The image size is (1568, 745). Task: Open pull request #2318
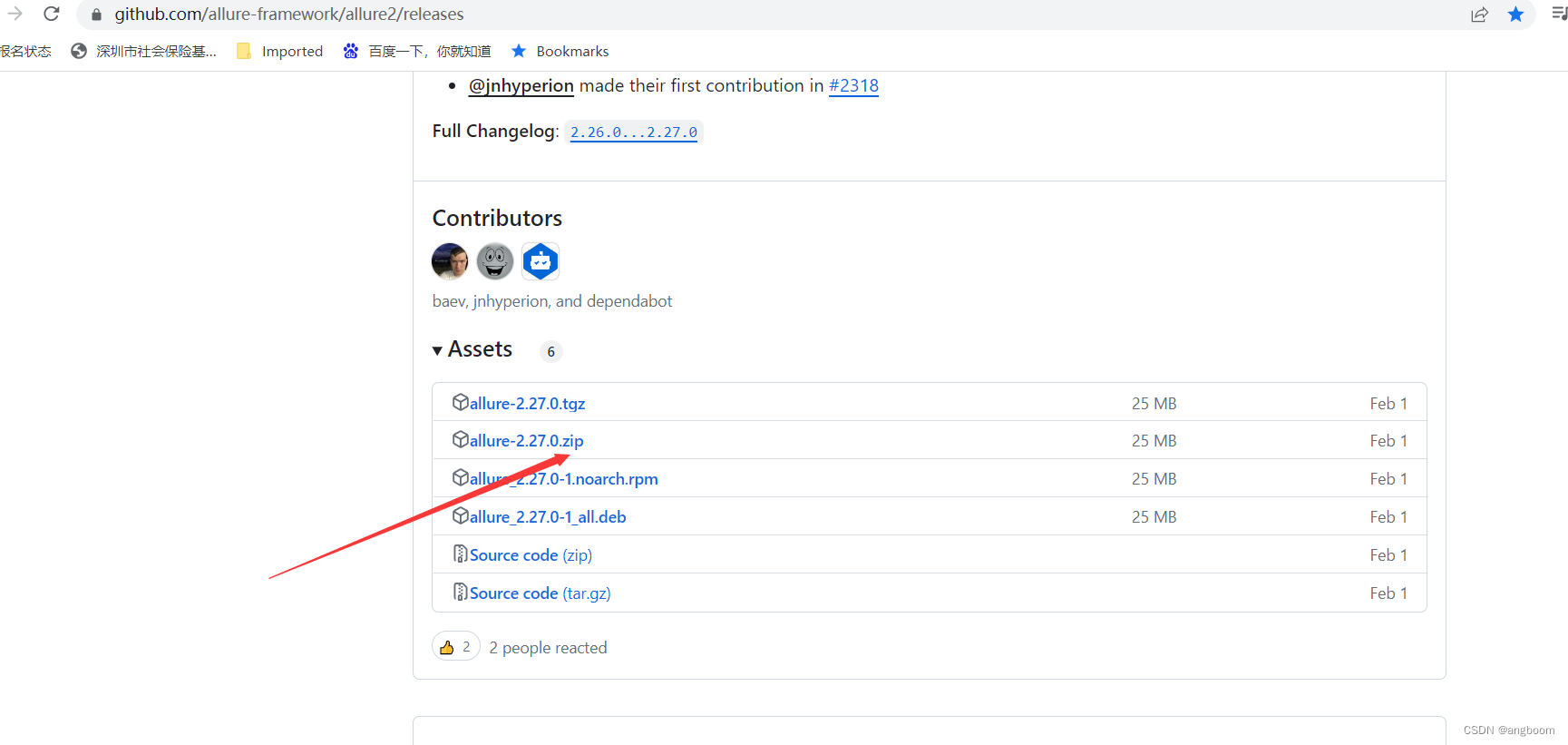[x=853, y=85]
